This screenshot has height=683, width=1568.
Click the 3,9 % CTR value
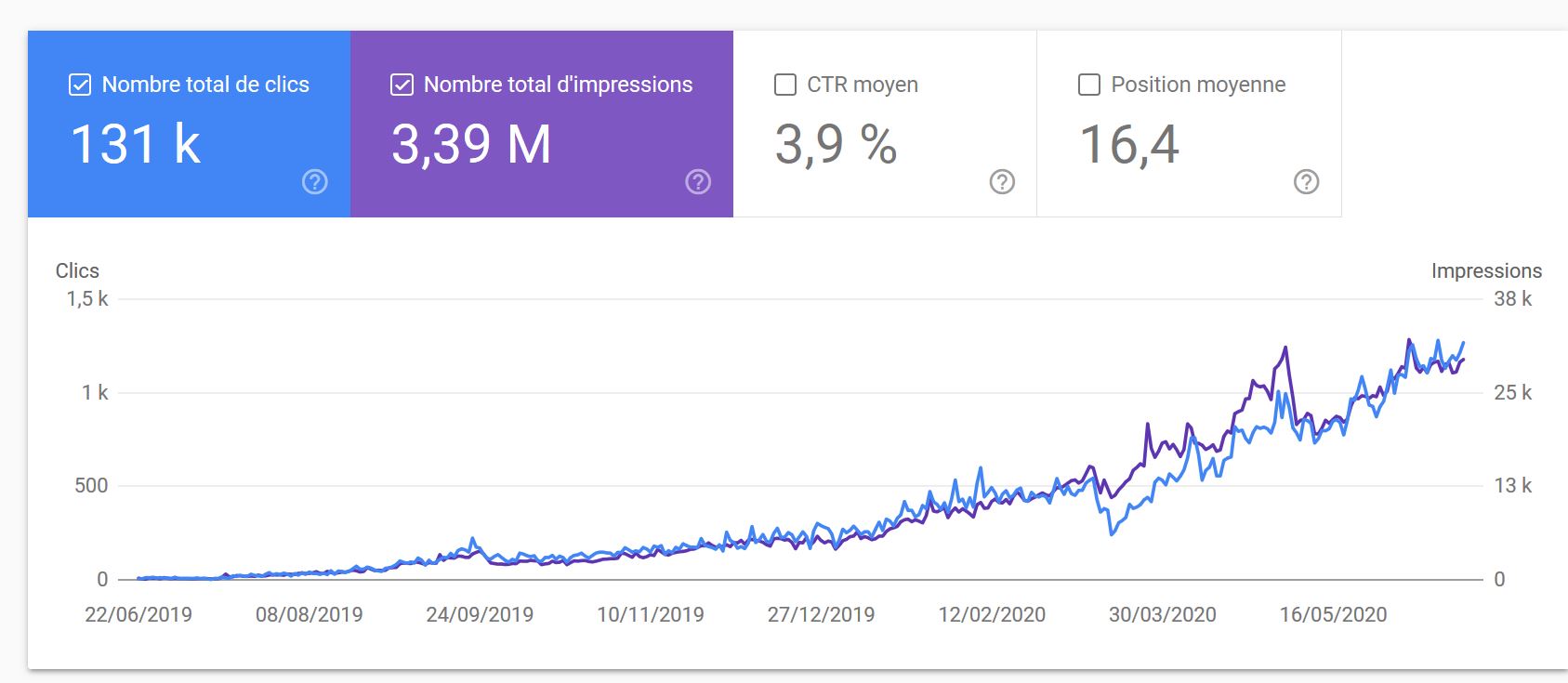click(x=836, y=145)
